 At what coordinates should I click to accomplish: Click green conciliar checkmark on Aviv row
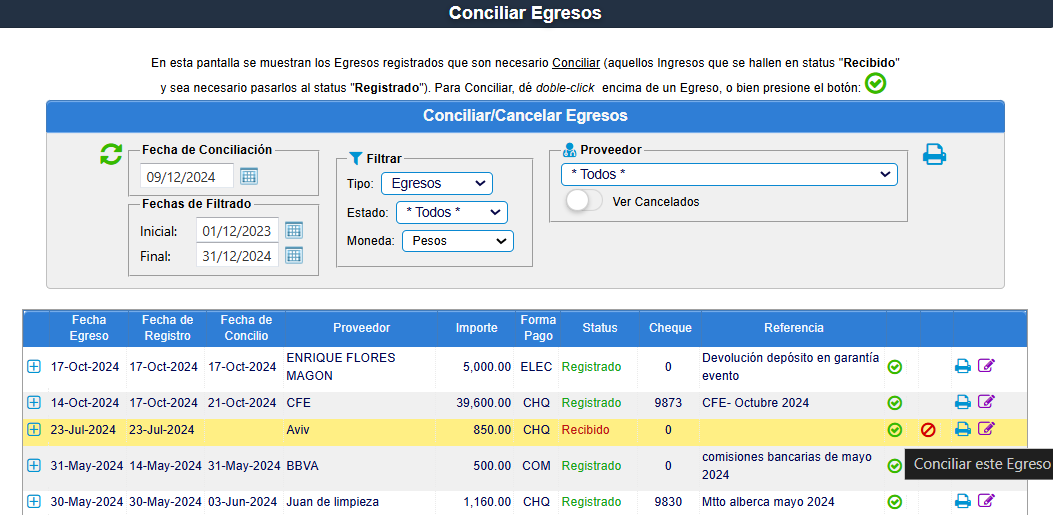(895, 430)
